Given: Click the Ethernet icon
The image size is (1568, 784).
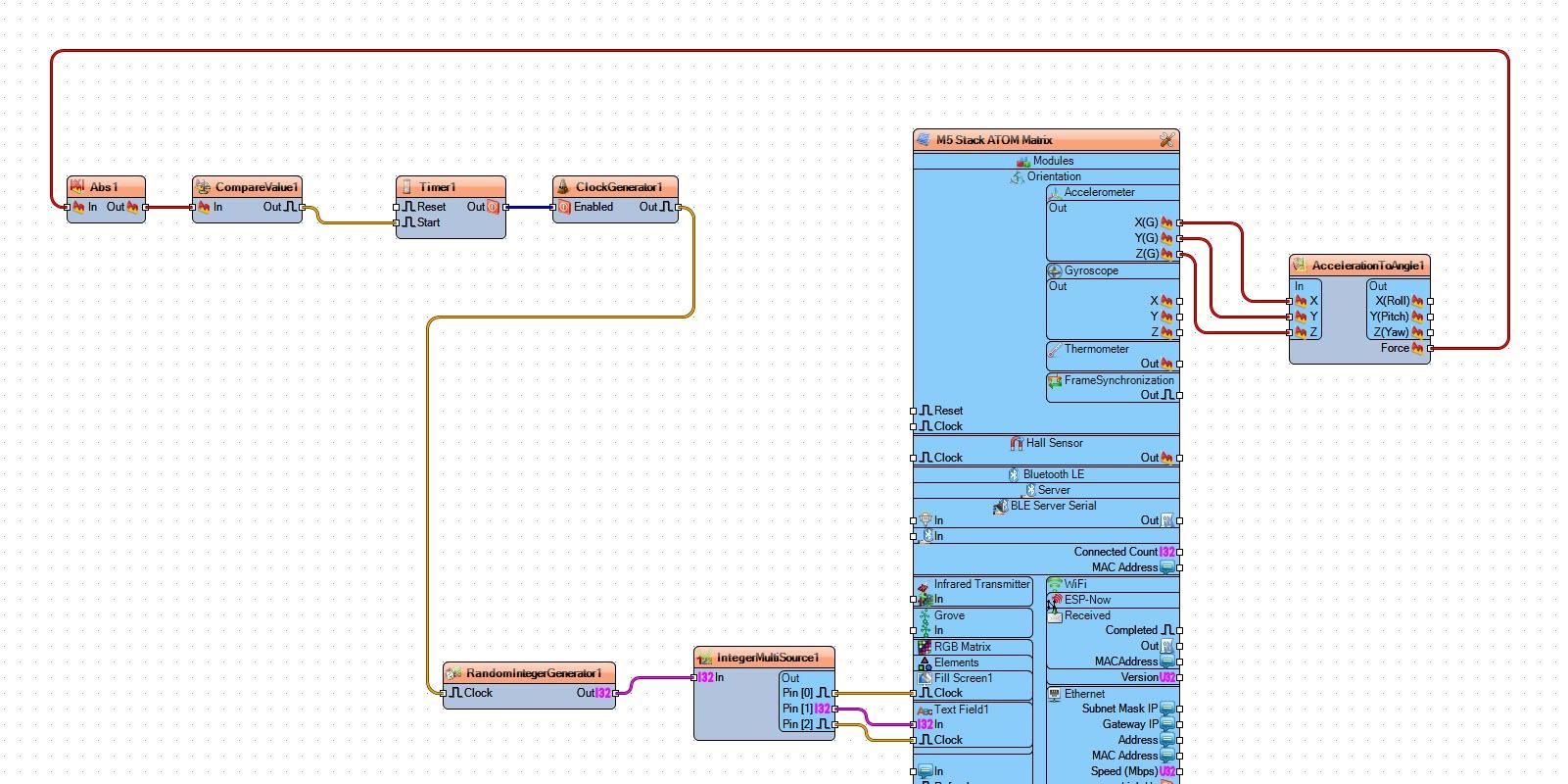Looking at the screenshot, I should coord(1055,694).
